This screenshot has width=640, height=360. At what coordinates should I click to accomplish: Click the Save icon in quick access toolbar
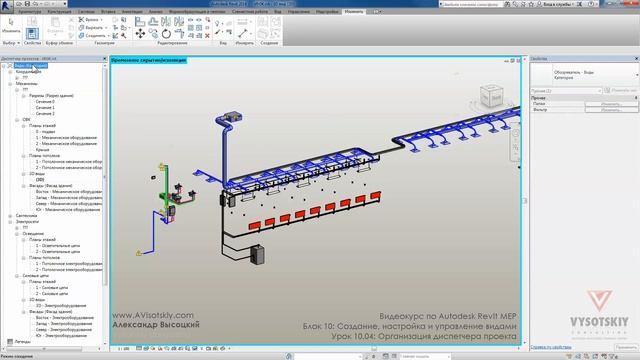tap(27, 4)
